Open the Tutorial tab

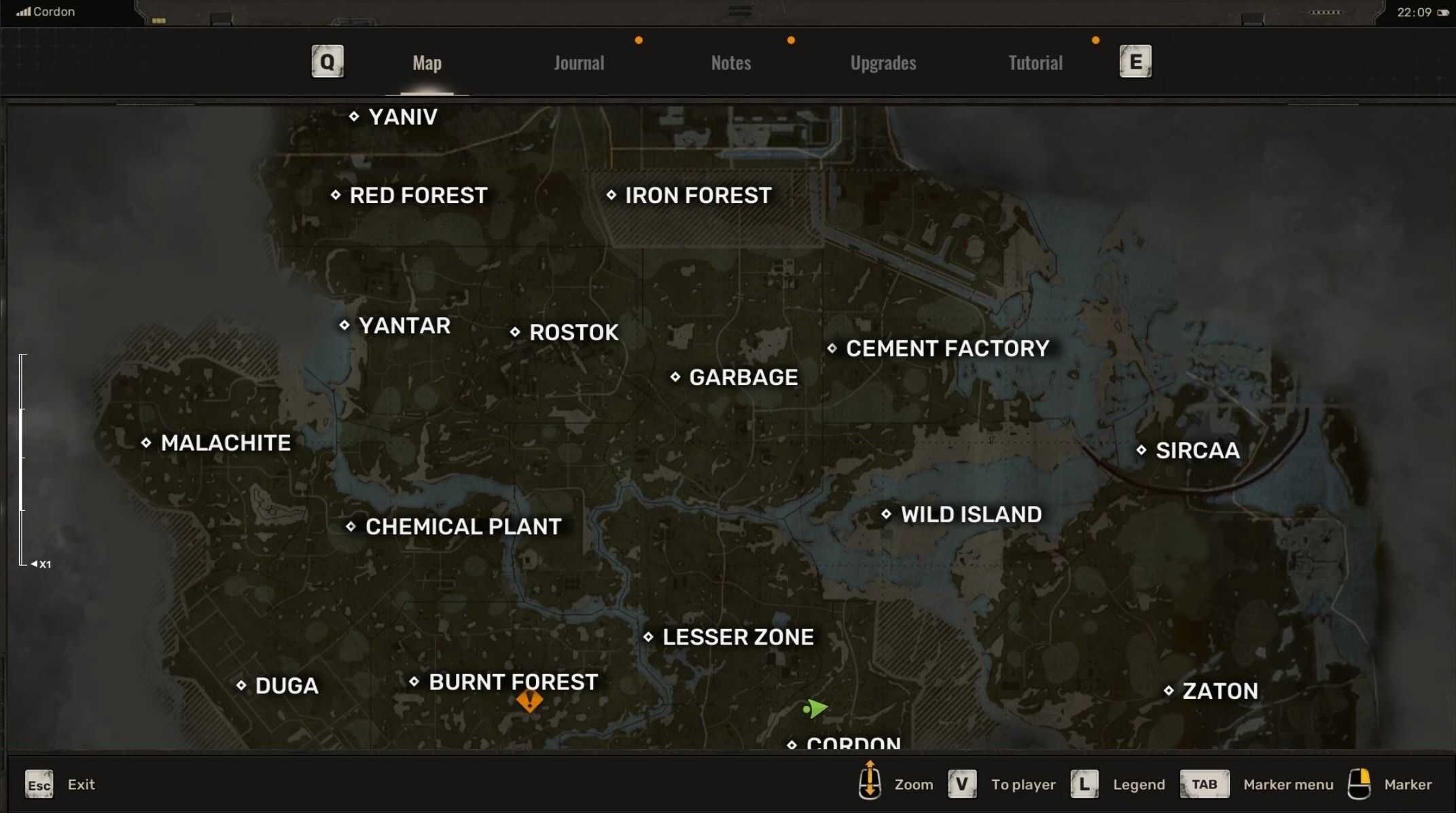1035,63
